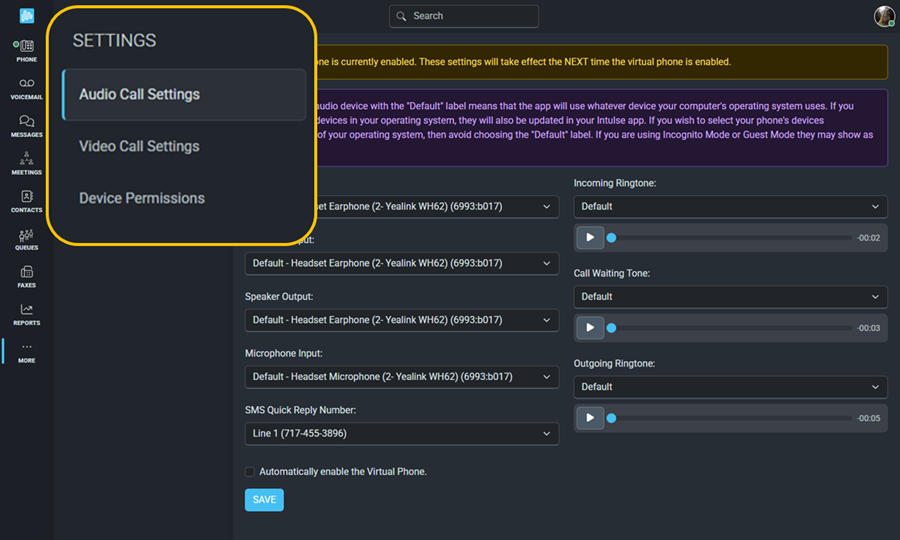Screen dimensions: 900x540
Task: Go to Voicemail in the sidebar
Action: point(26,87)
